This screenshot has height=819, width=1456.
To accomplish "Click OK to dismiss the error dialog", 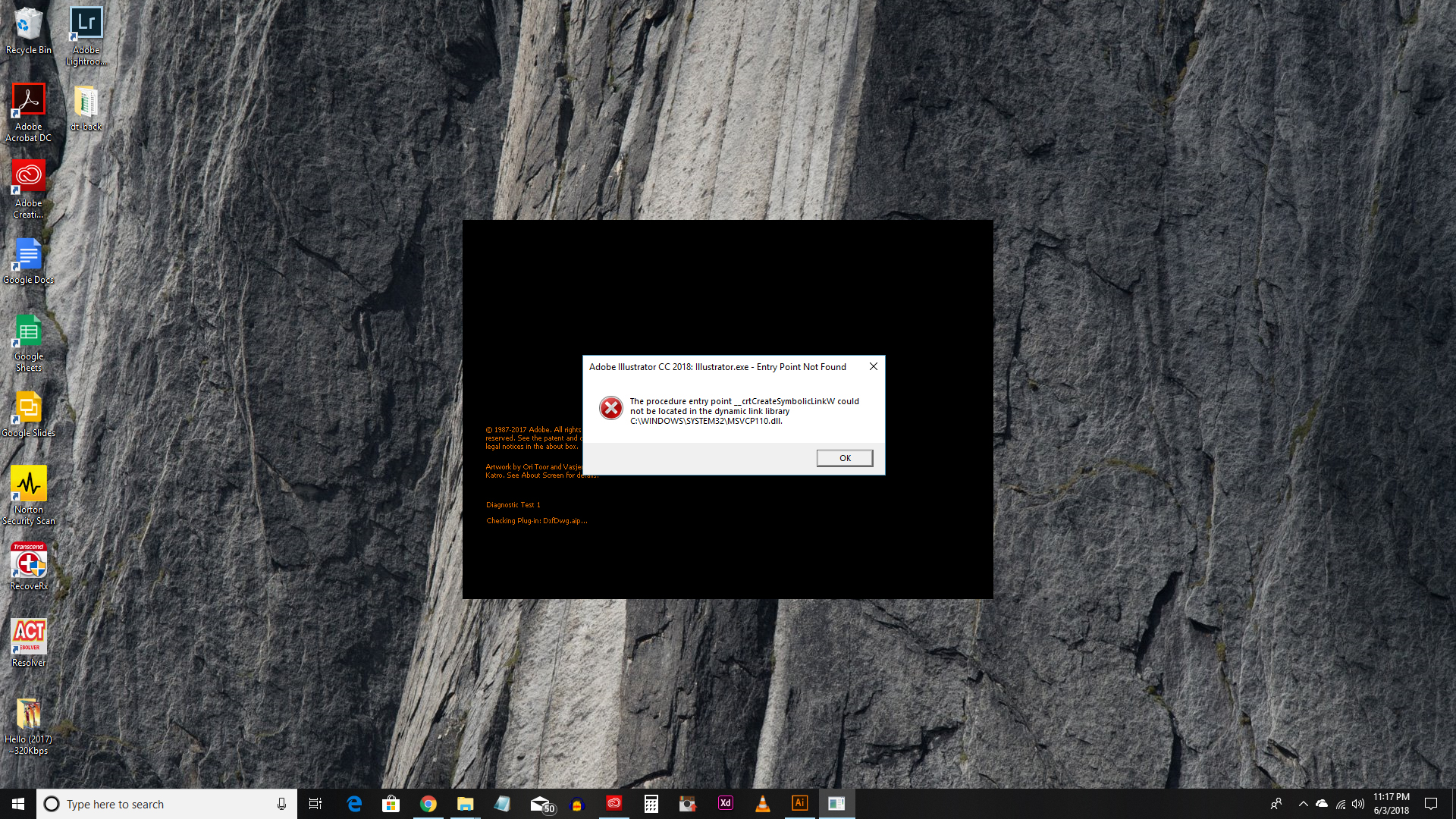I will [x=844, y=457].
